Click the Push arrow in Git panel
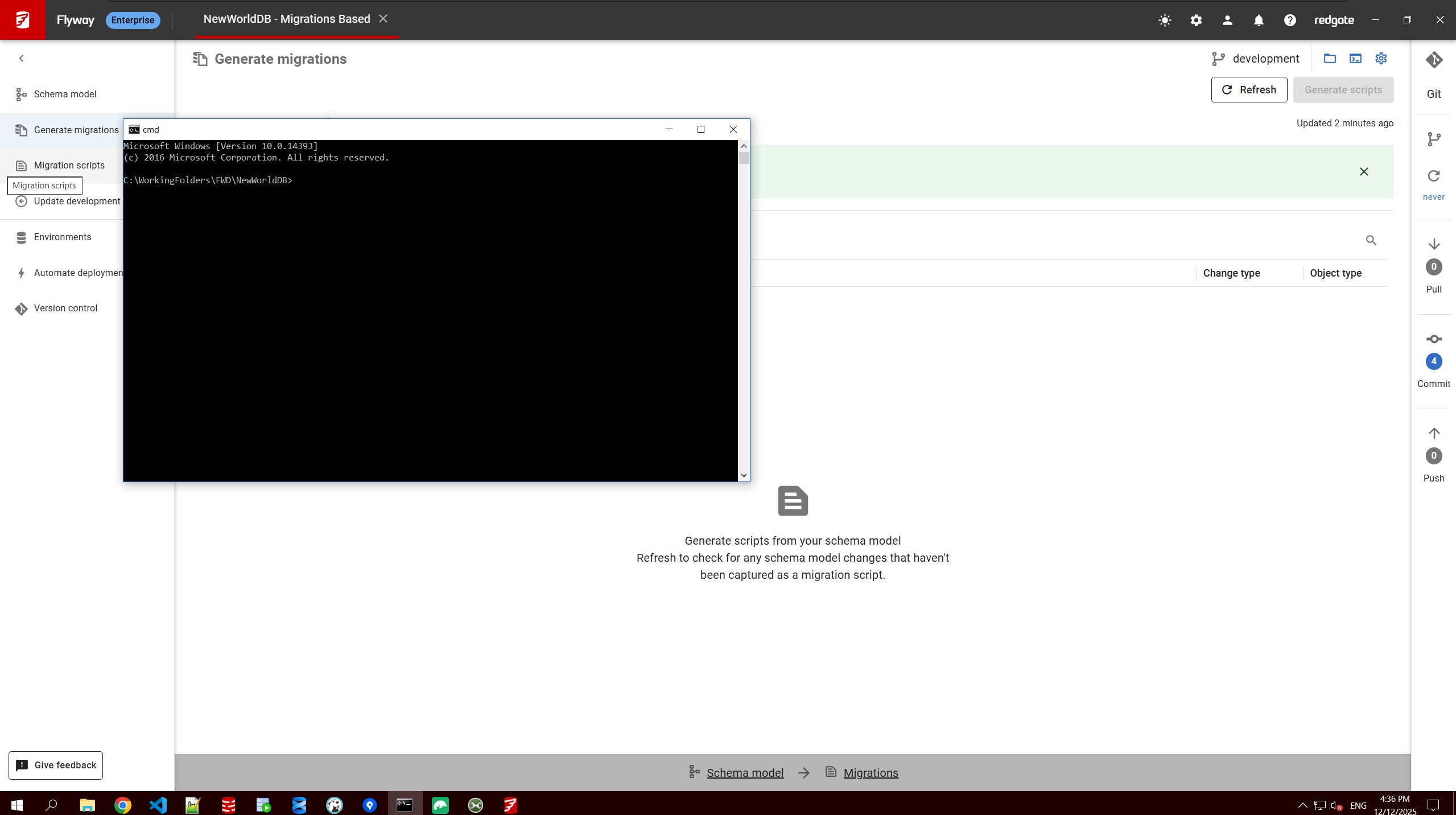The width and height of the screenshot is (1456, 815). coord(1434,434)
